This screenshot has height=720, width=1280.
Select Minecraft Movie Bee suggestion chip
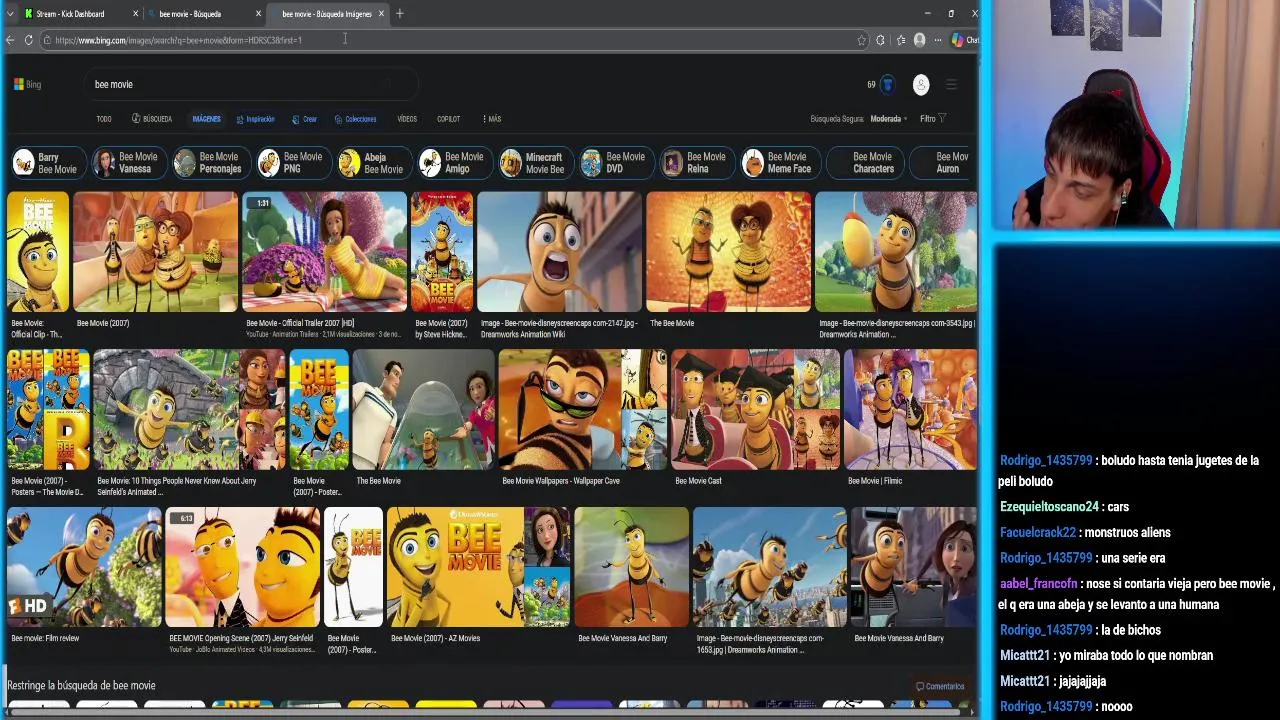534,163
